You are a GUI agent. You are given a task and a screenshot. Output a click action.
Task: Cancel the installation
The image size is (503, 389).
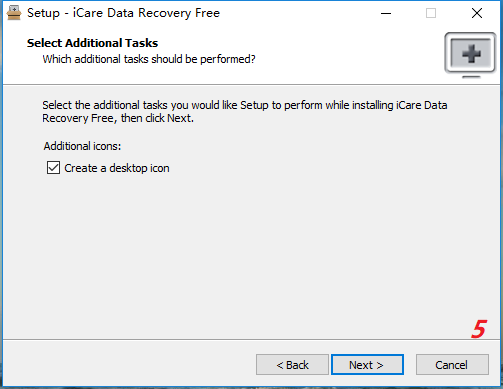pos(452,365)
